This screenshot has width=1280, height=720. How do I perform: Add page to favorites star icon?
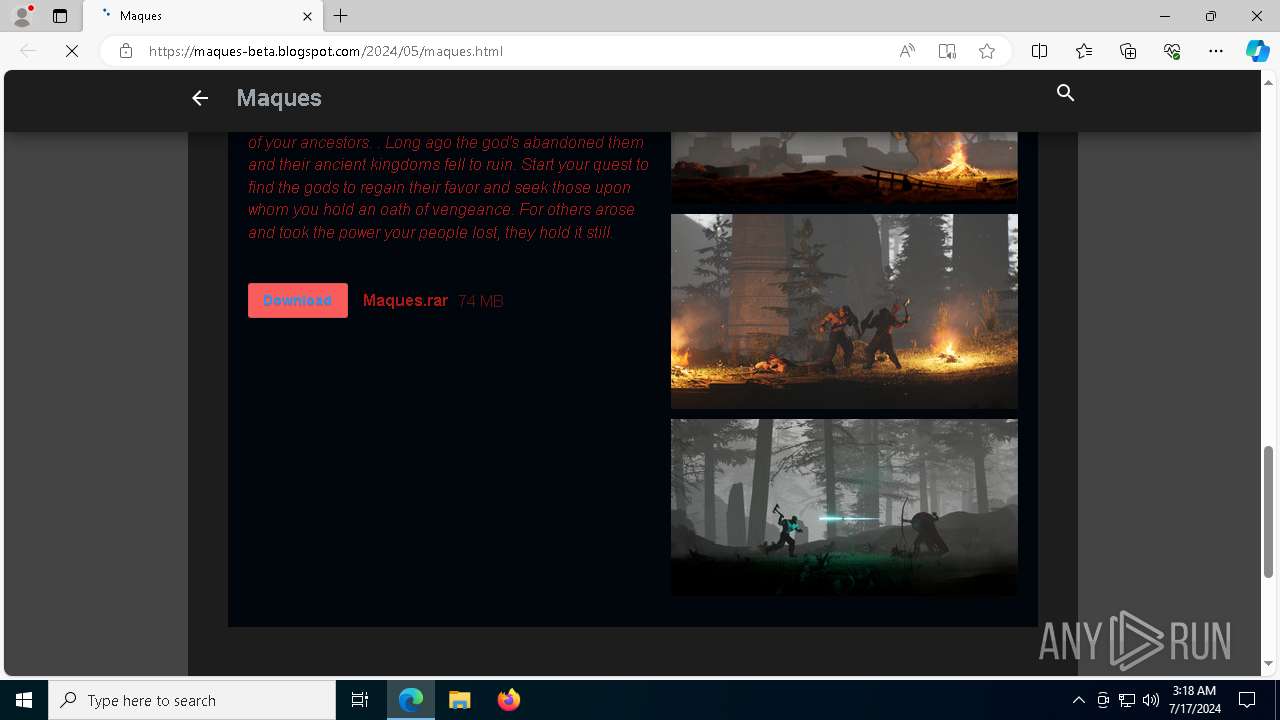coord(987,51)
